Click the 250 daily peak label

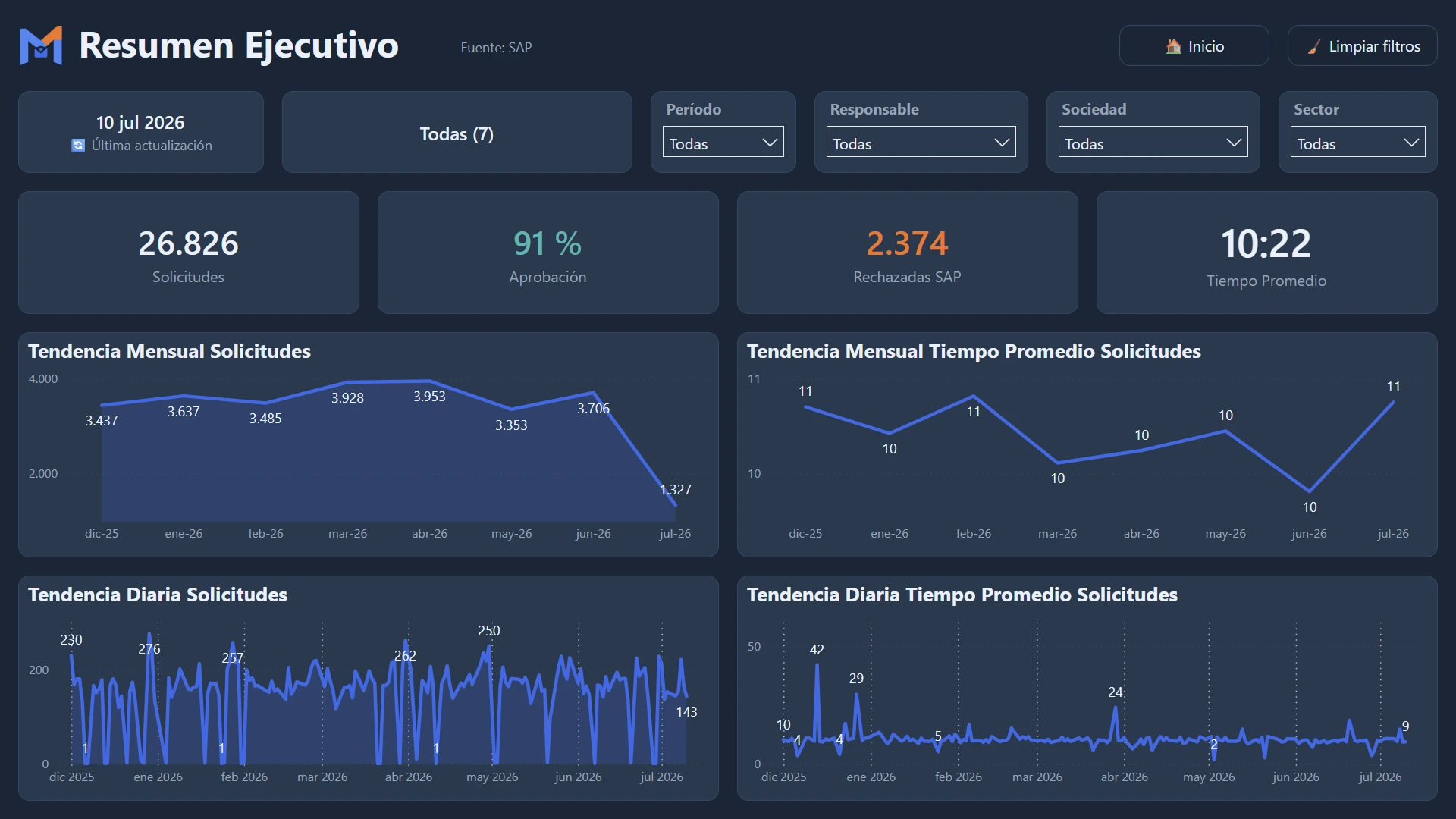coord(489,631)
